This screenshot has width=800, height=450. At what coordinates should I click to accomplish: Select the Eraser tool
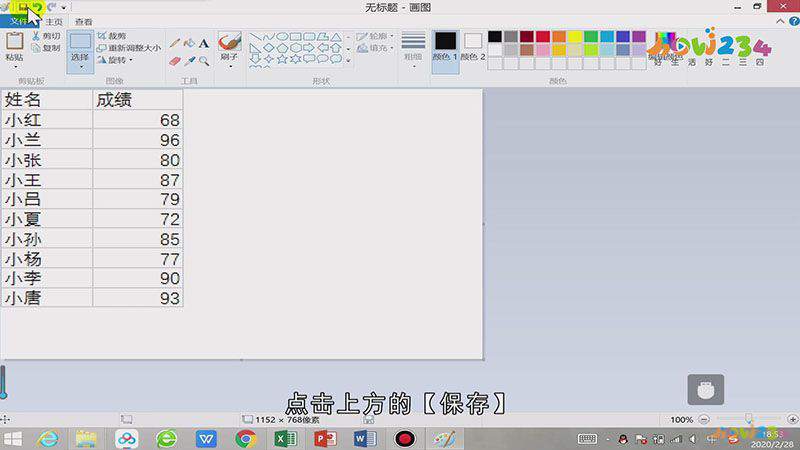(x=175, y=61)
